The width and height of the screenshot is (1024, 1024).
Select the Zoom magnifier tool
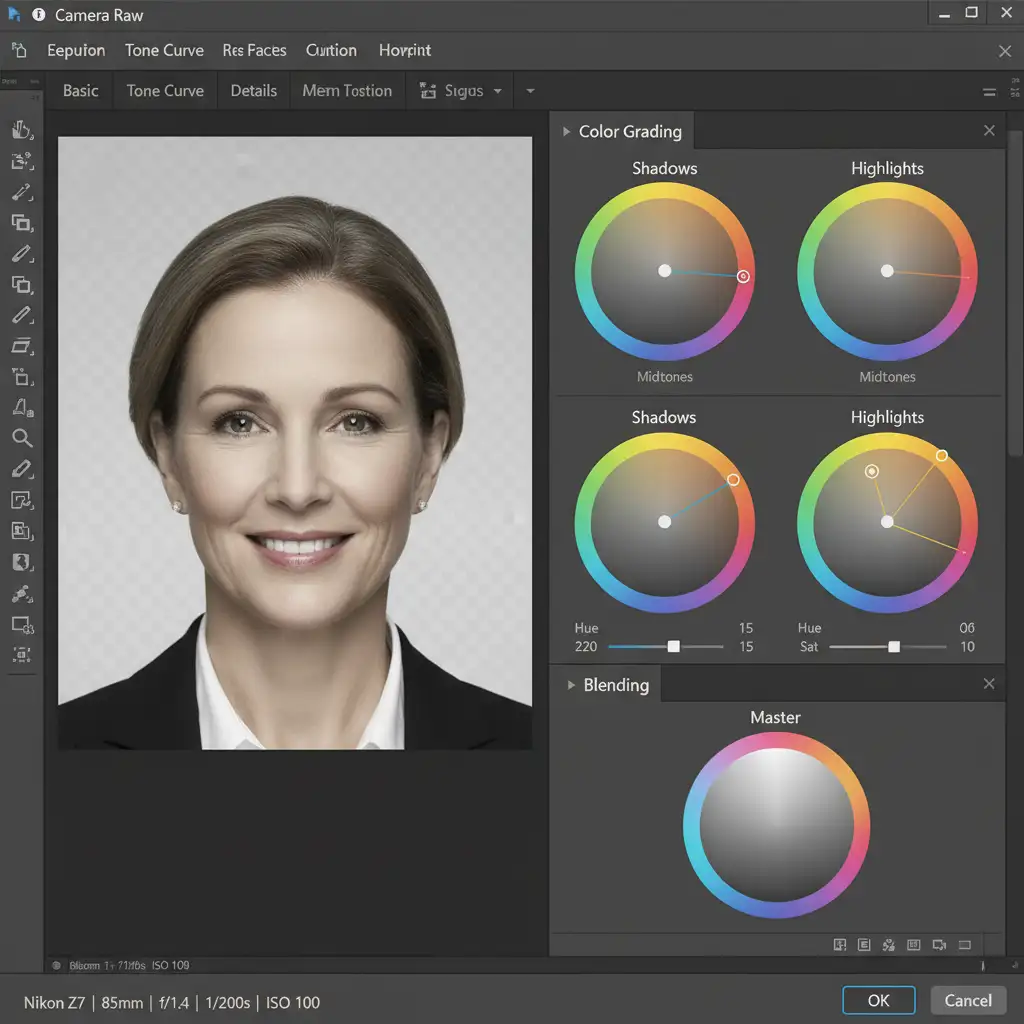click(x=22, y=438)
